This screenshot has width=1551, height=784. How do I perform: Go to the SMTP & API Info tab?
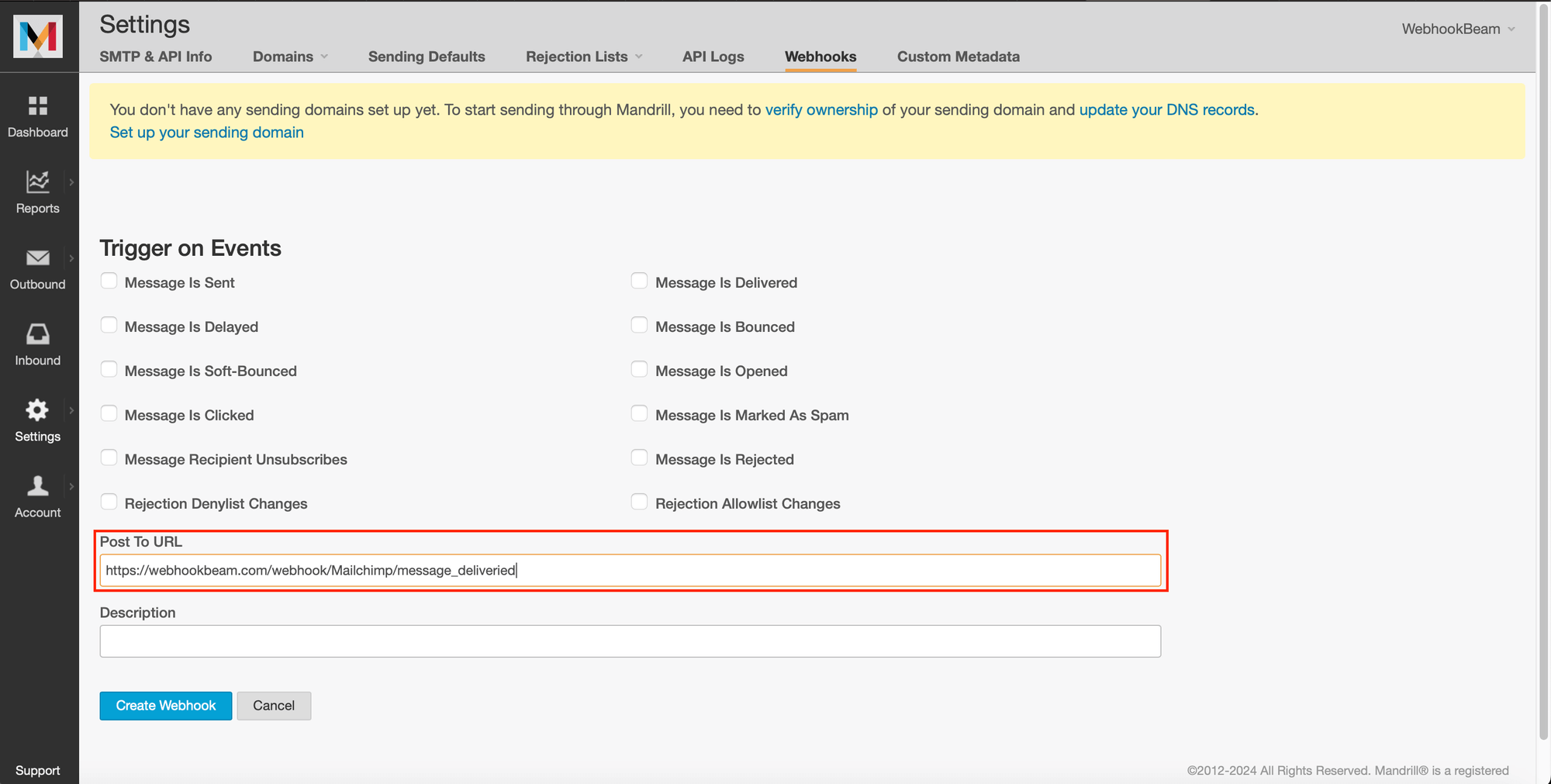(156, 57)
